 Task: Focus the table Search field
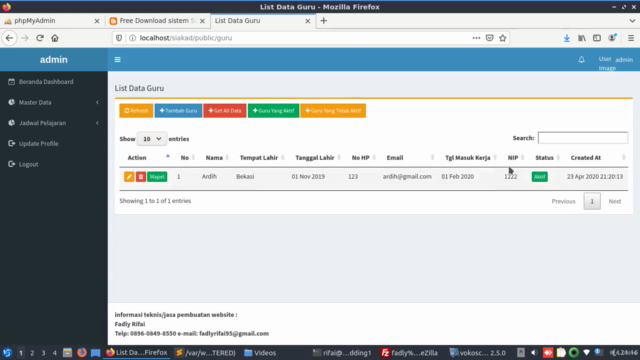pos(583,138)
